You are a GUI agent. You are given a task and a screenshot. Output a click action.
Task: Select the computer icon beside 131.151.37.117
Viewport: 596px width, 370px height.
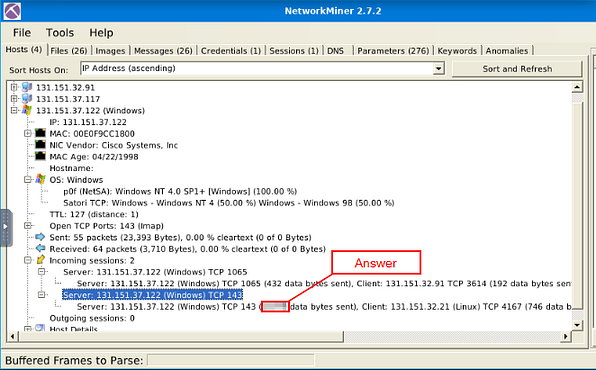click(x=27, y=99)
